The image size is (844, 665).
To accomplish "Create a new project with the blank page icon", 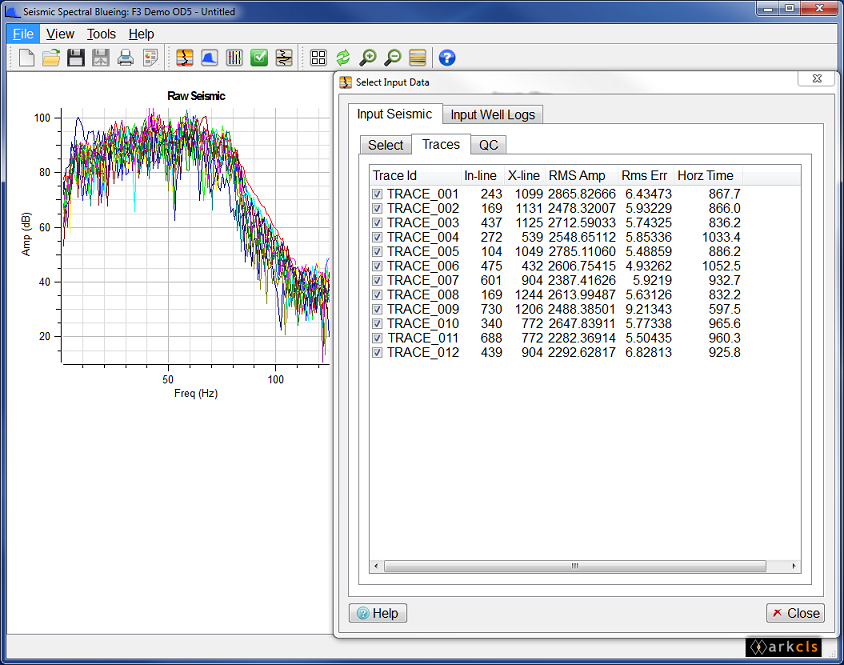I will pyautogui.click(x=26, y=58).
